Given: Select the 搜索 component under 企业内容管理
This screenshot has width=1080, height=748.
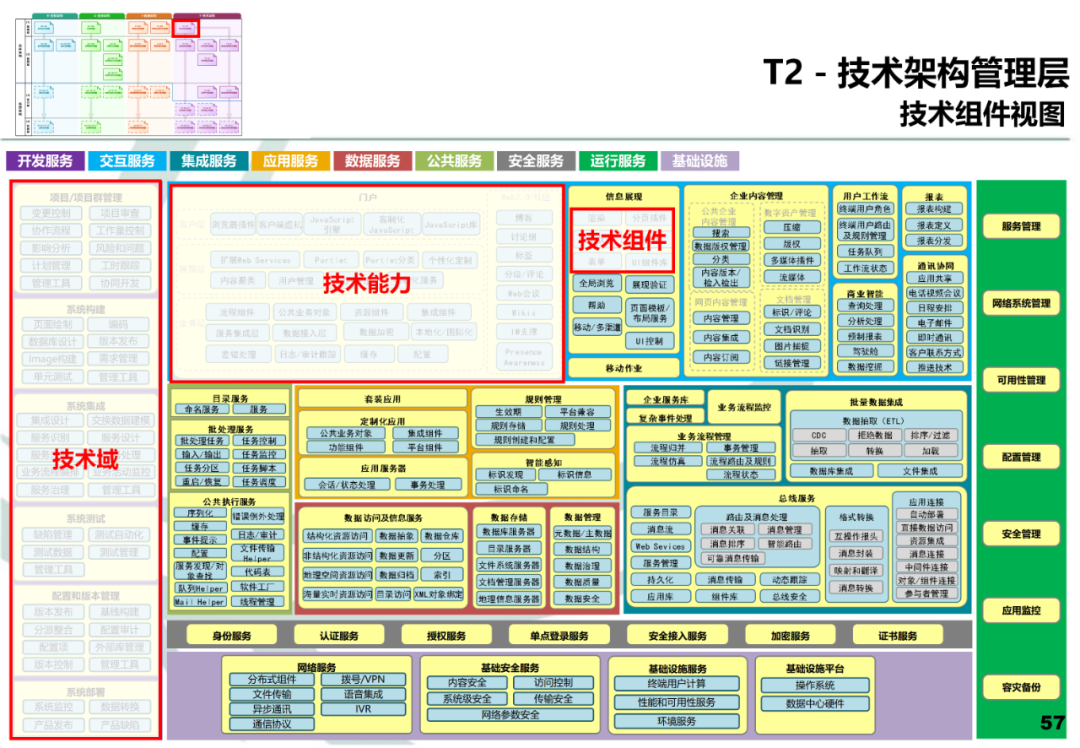Looking at the screenshot, I should point(722,232).
